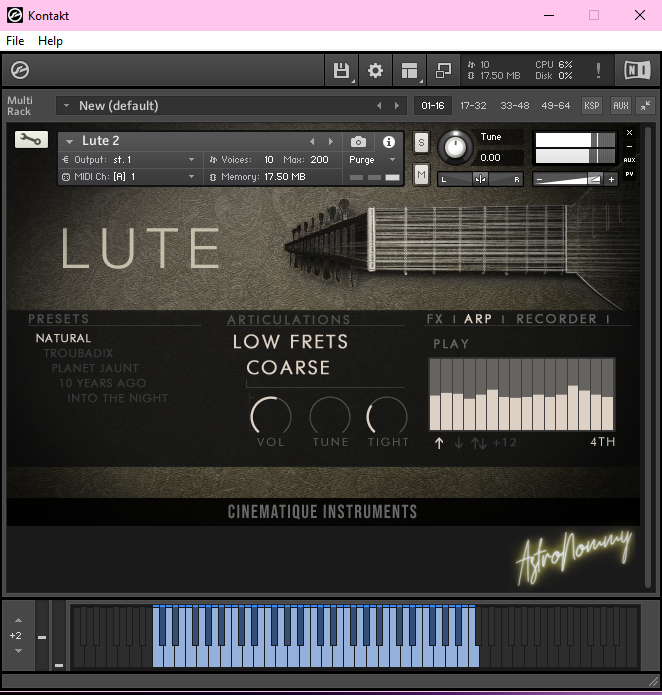Image resolution: width=662 pixels, height=695 pixels.
Task: Toggle the AUX rack button
Action: point(620,105)
